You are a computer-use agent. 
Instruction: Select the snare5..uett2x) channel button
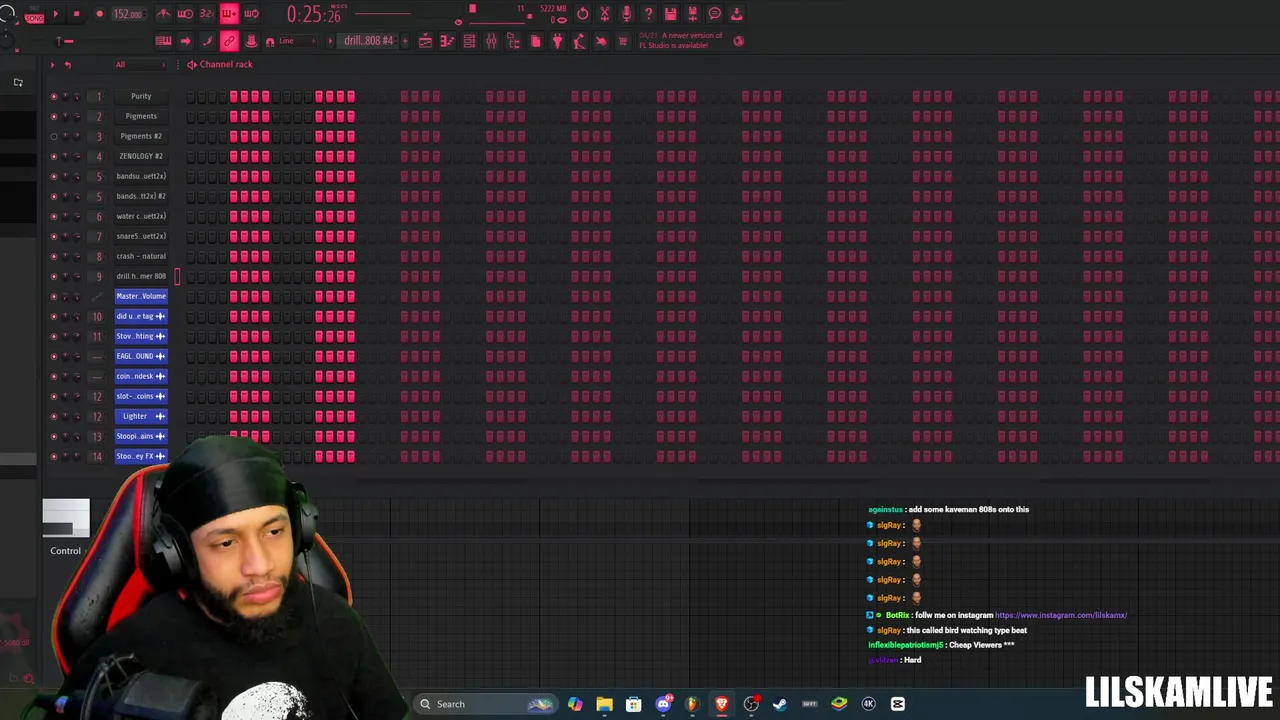tap(141, 236)
